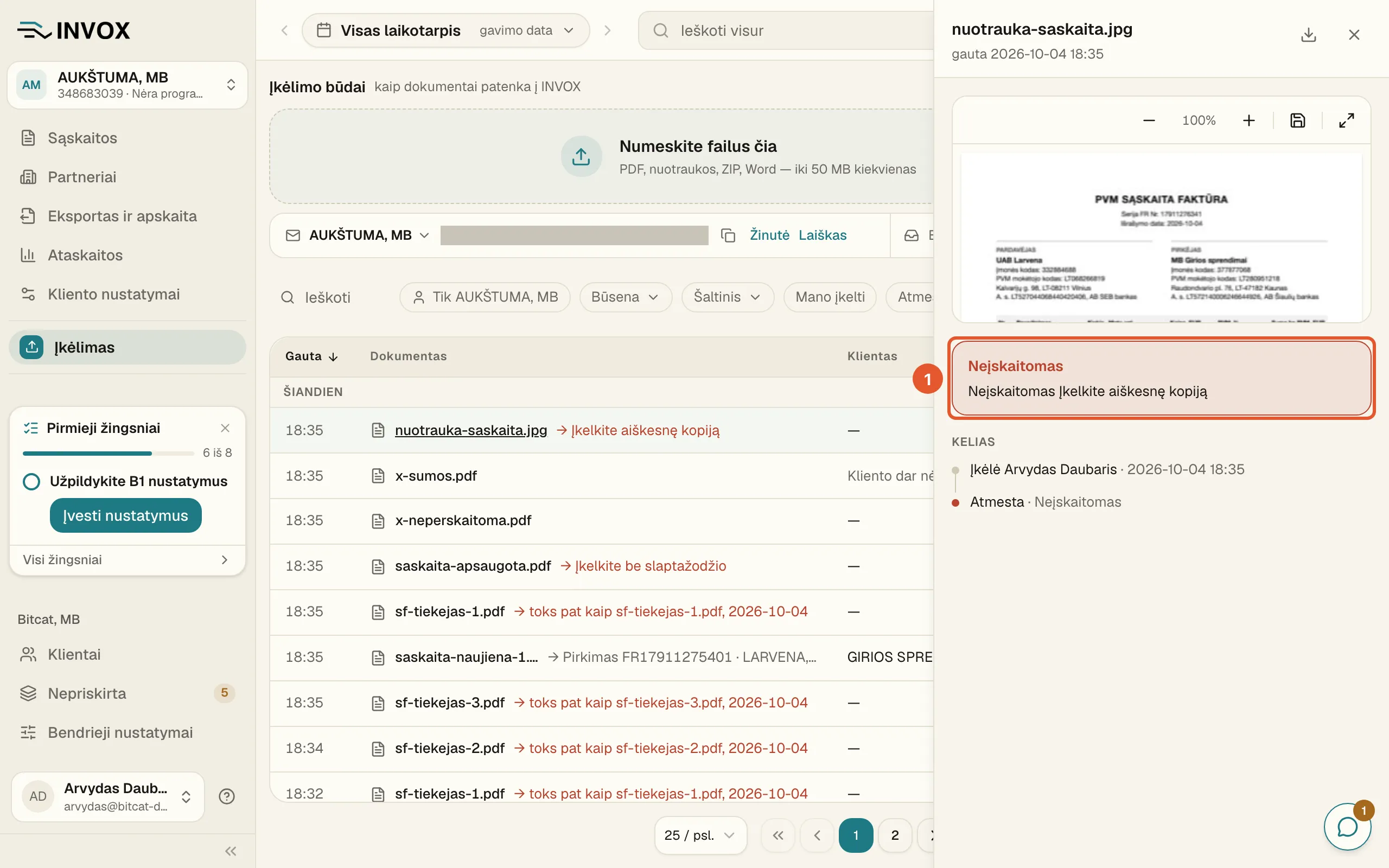The width and height of the screenshot is (1389, 868).
Task: Zoom in the document preview
Action: (1248, 120)
